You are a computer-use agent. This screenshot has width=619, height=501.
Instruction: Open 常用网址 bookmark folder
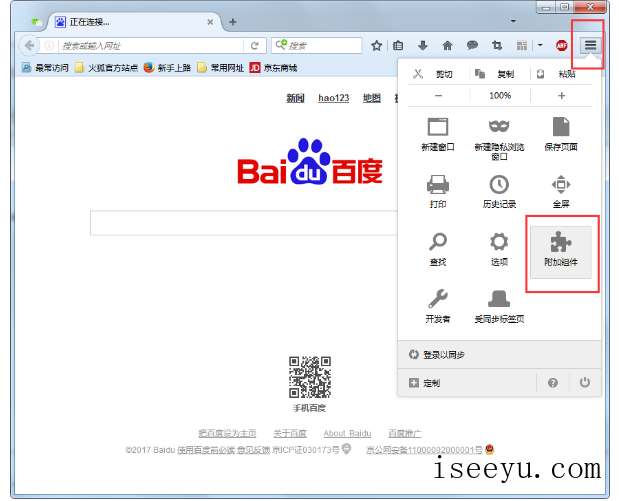point(220,68)
